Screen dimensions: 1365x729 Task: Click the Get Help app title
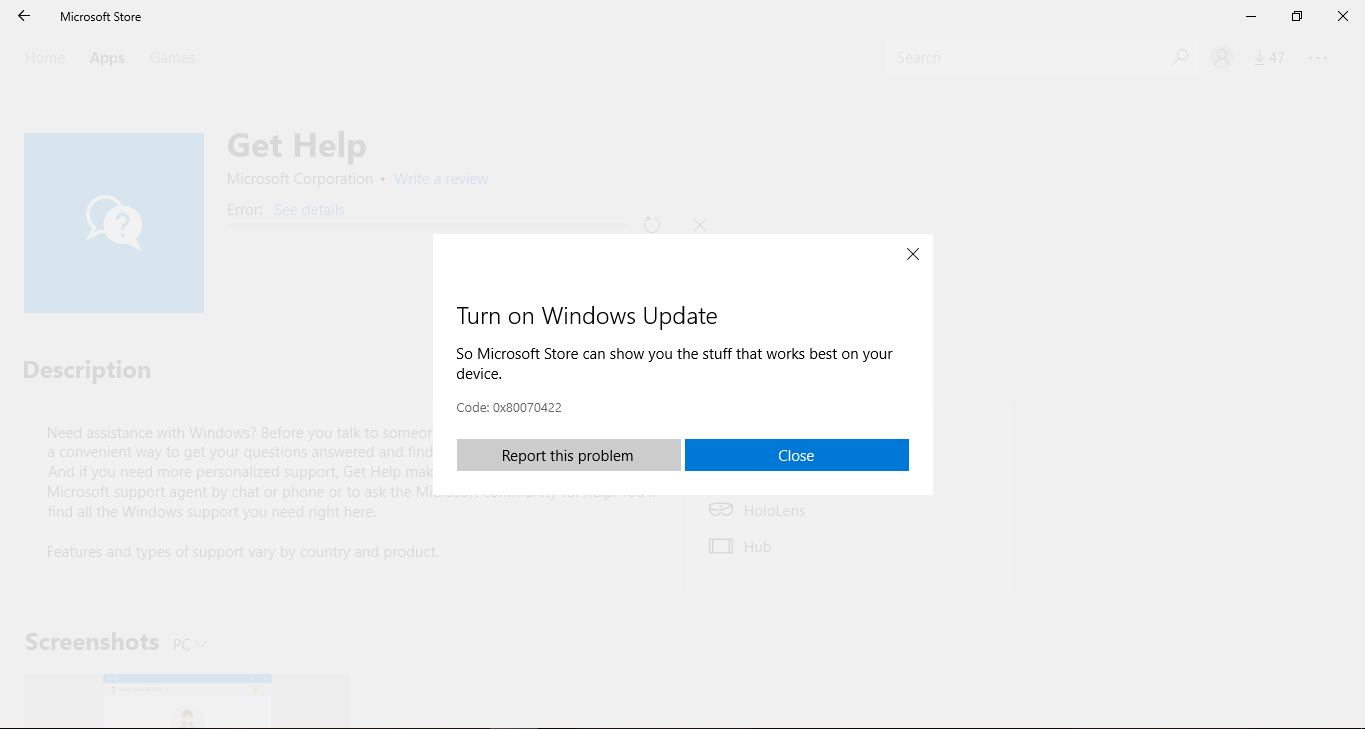297,146
